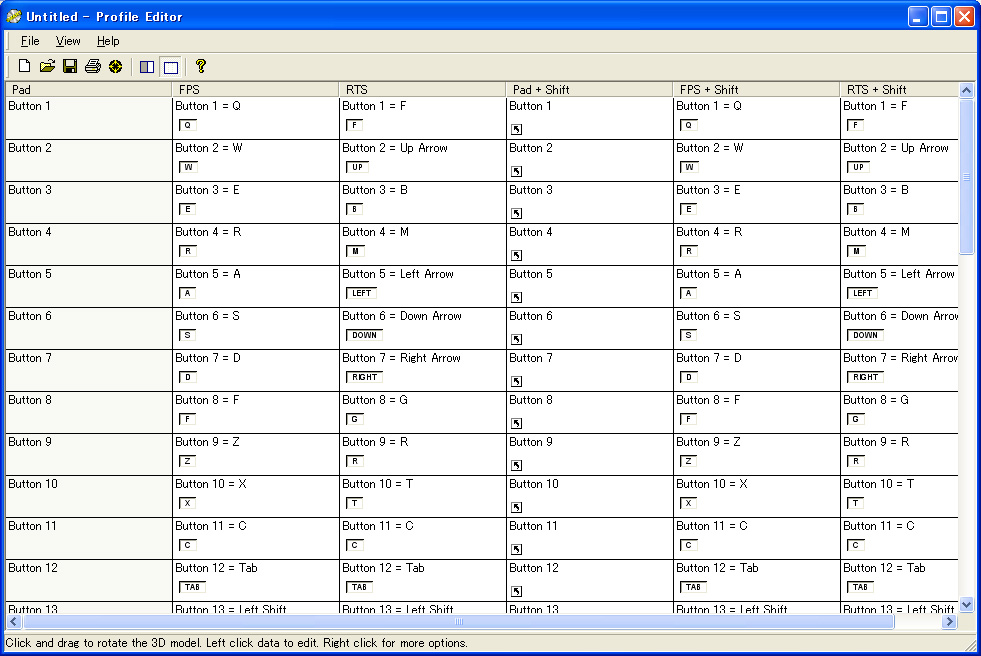Viewport: 981px width, 656px height.
Task: Click the W key icon in FPS + Shift Button 2
Action: pos(689,167)
